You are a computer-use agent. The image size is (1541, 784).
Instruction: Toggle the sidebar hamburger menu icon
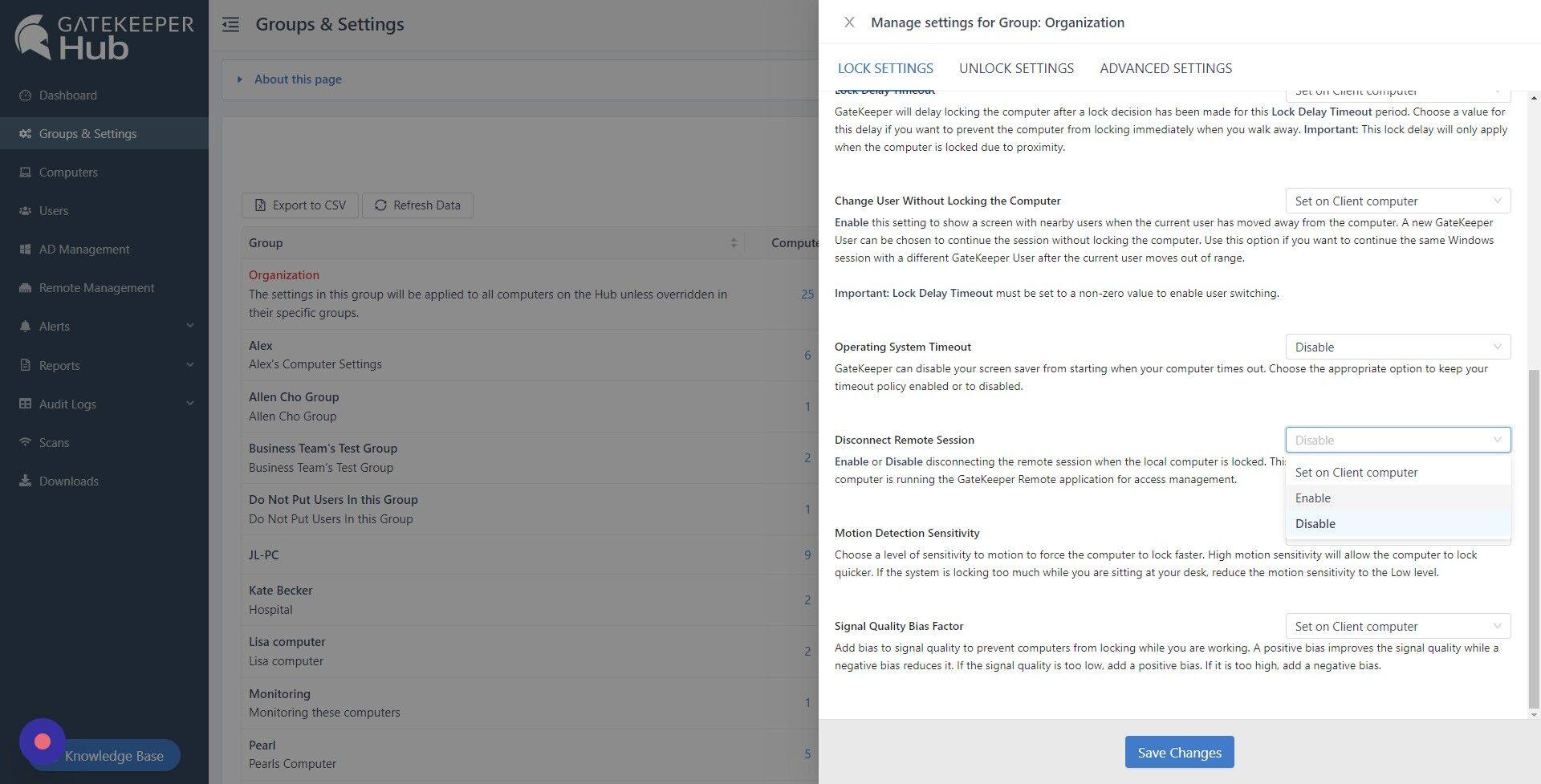point(230,24)
